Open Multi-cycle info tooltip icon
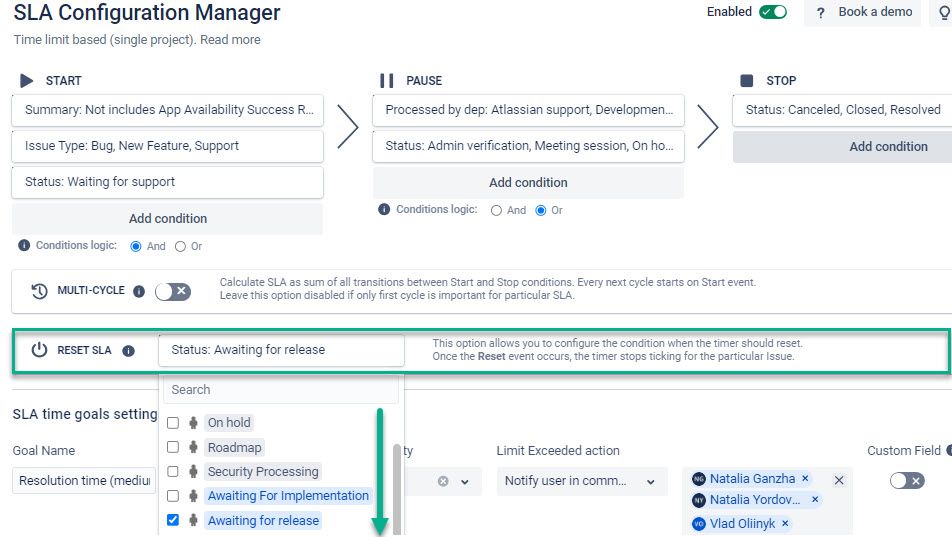 pos(139,292)
